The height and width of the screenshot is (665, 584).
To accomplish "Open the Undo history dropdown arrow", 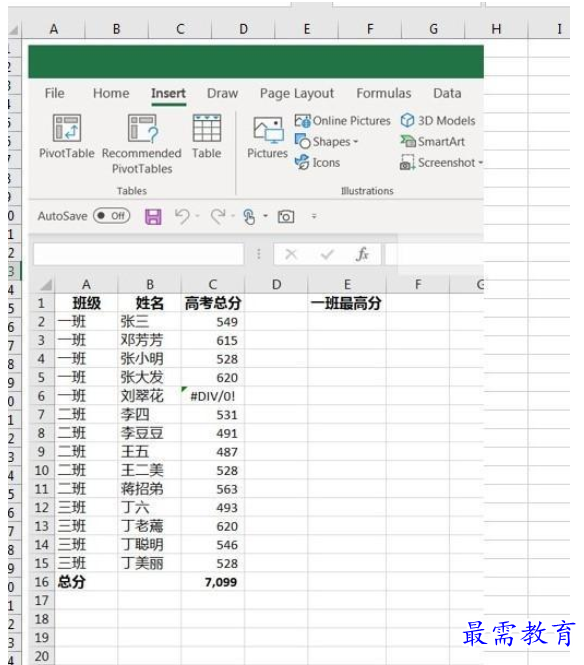I will coord(198,216).
